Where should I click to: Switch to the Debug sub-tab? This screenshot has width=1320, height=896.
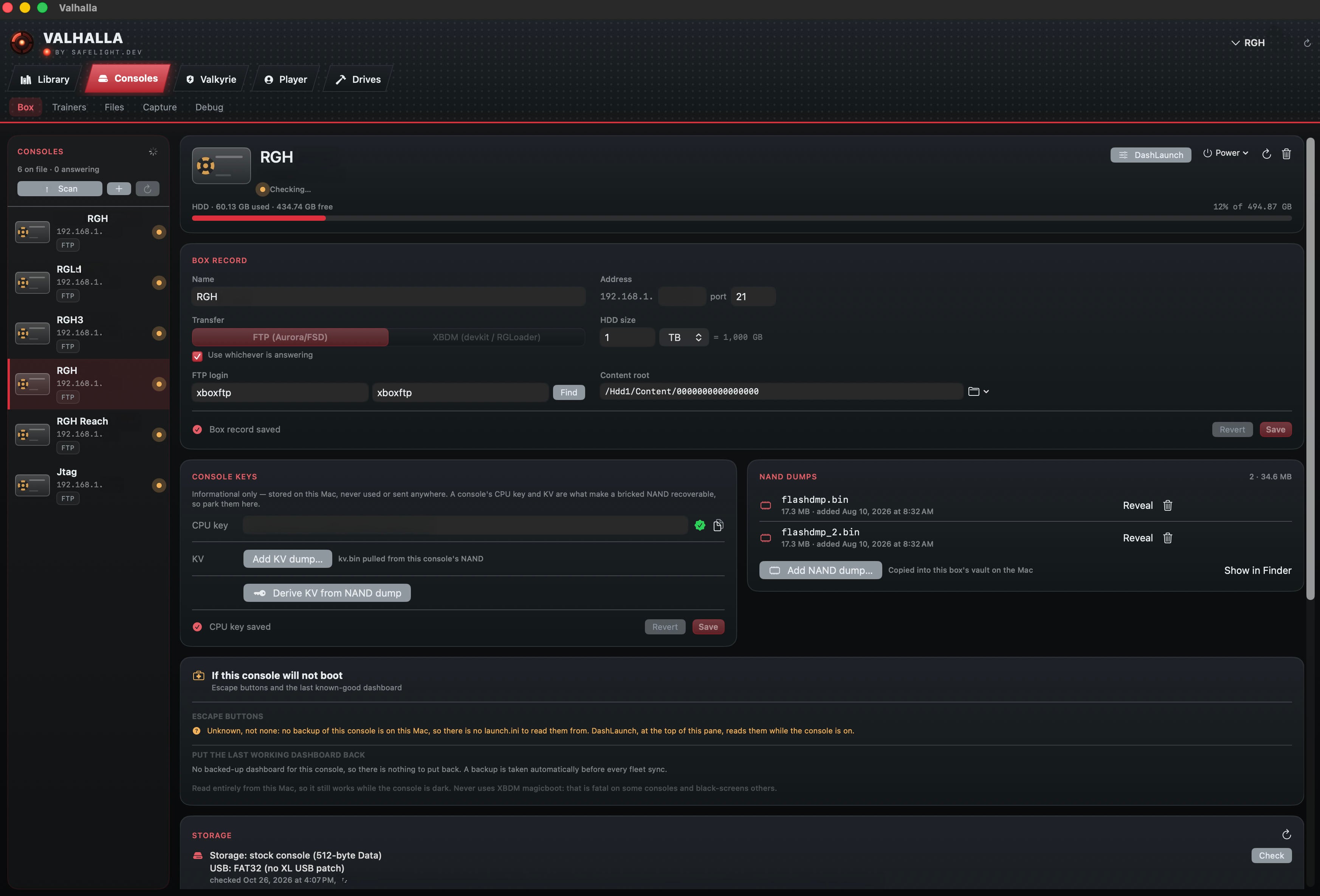[209, 107]
